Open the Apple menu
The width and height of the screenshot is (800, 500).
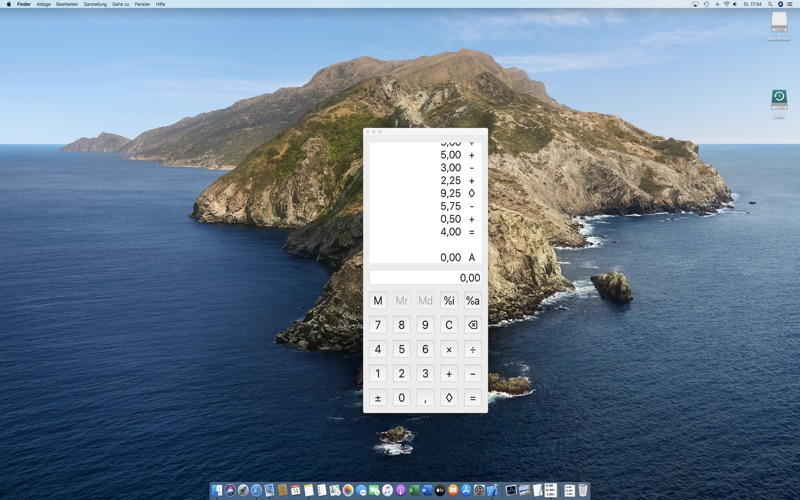(x=8, y=4)
